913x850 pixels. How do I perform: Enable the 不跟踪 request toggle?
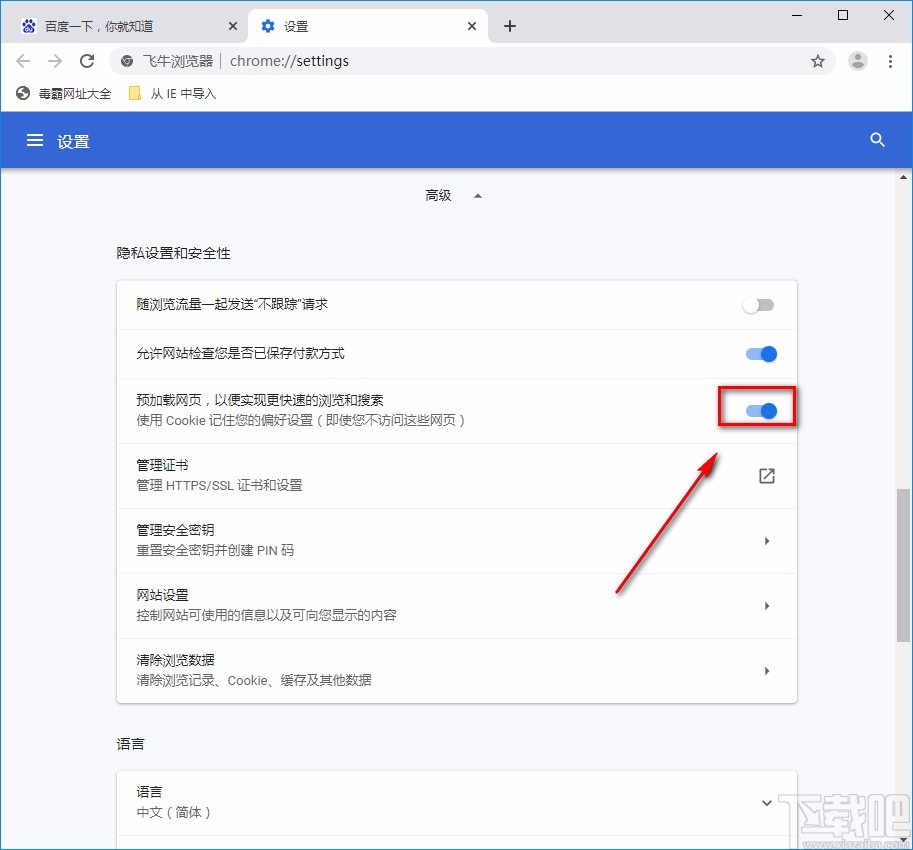pyautogui.click(x=758, y=305)
